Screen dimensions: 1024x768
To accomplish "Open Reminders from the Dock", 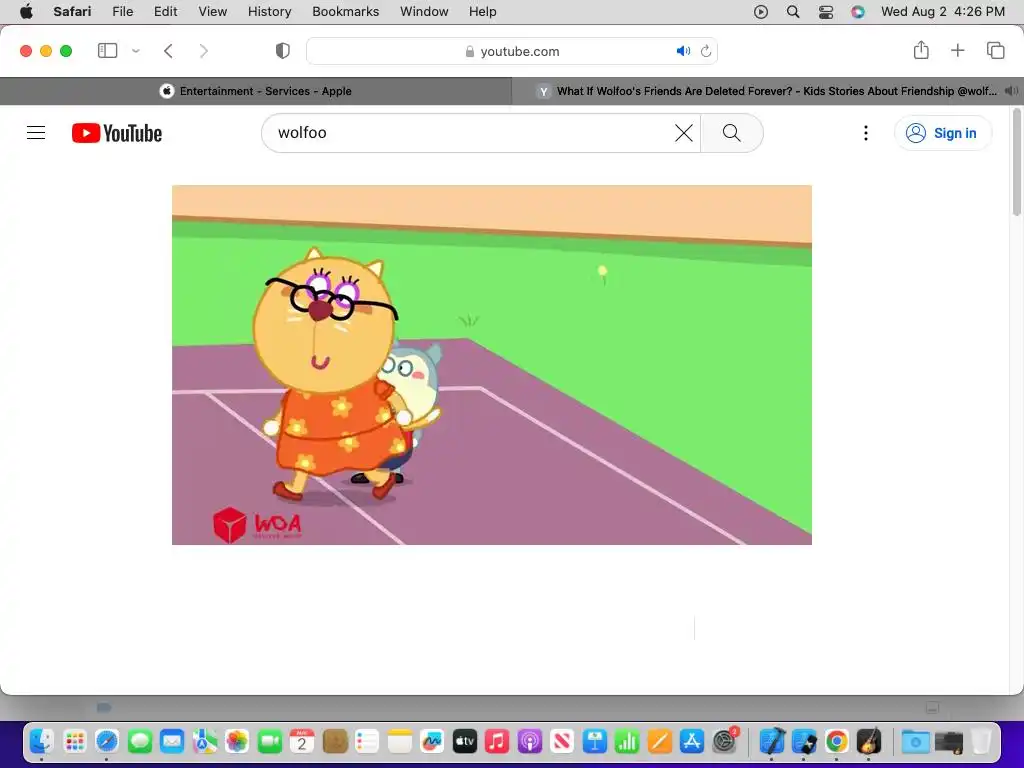I will tap(367, 742).
